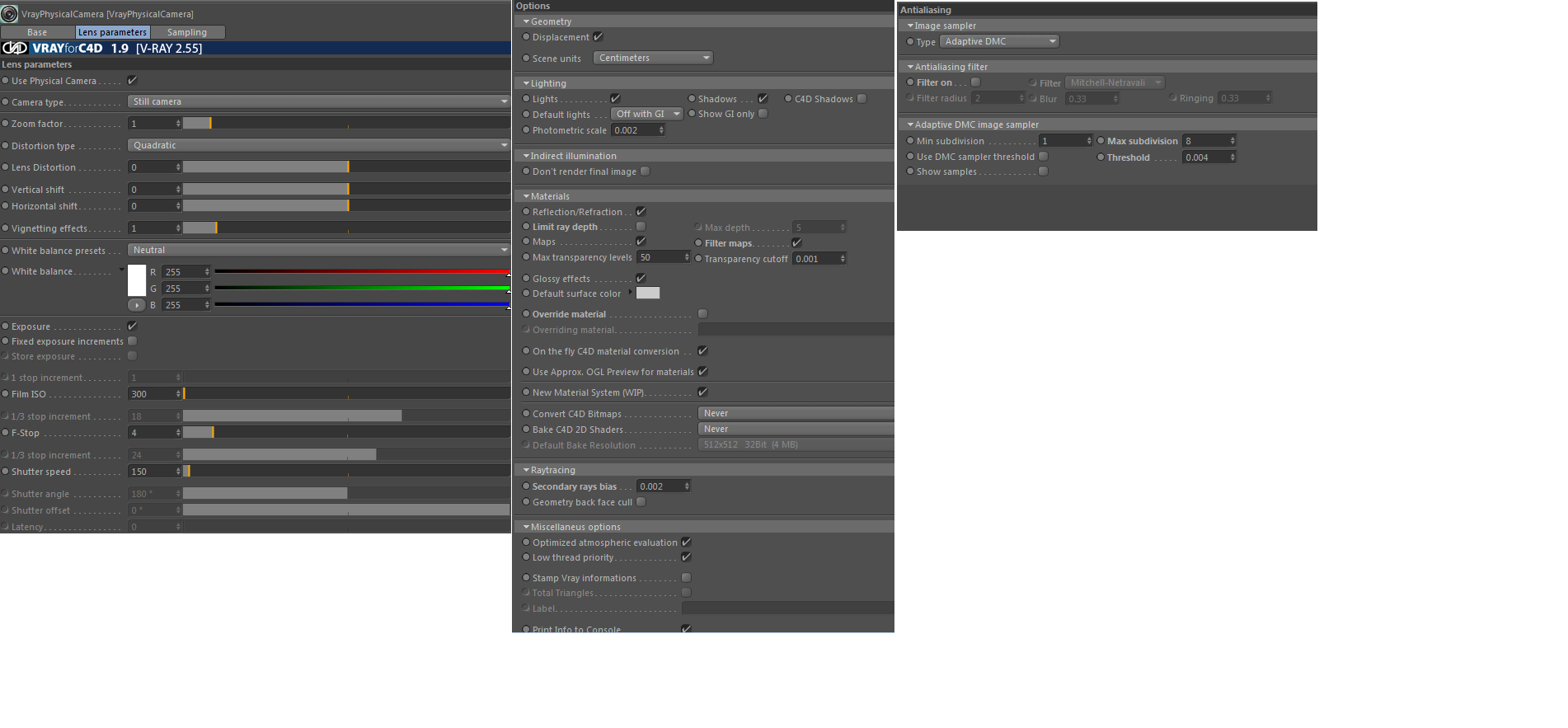Viewport: 1568px width, 728px height.
Task: Click the animation dot beside Horizontal shift
Action: point(5,206)
